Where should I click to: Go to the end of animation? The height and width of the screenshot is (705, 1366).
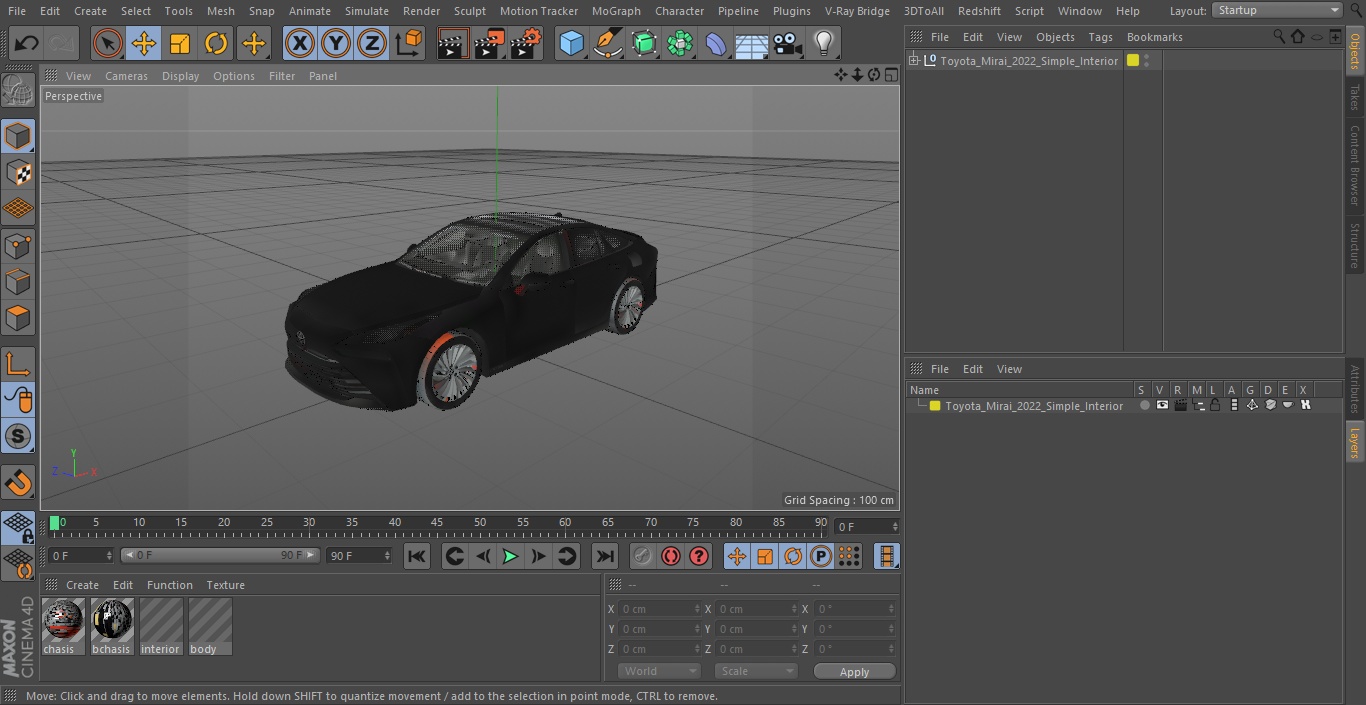(605, 556)
